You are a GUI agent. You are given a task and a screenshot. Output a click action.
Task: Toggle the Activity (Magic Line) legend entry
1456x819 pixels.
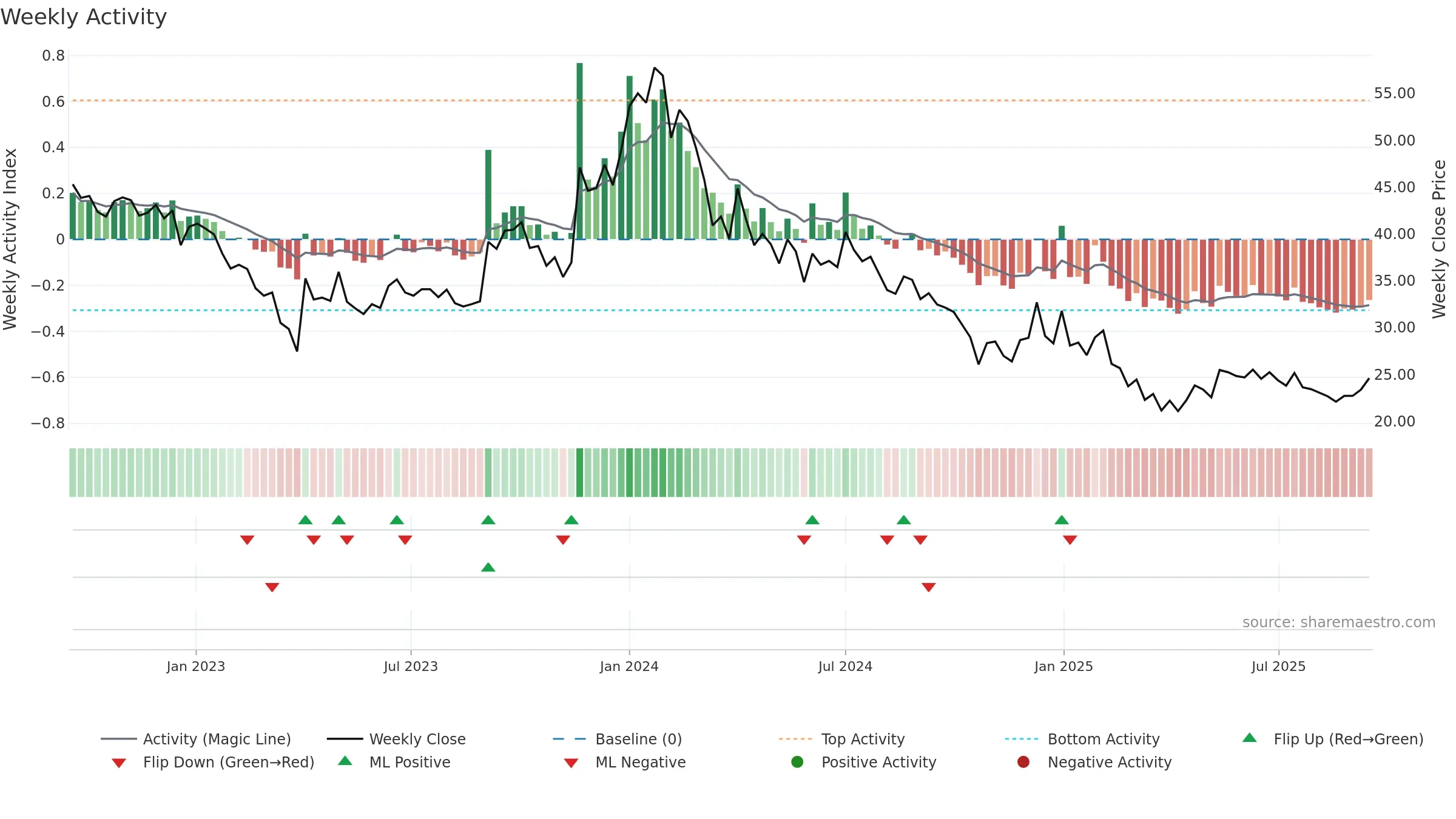196,739
